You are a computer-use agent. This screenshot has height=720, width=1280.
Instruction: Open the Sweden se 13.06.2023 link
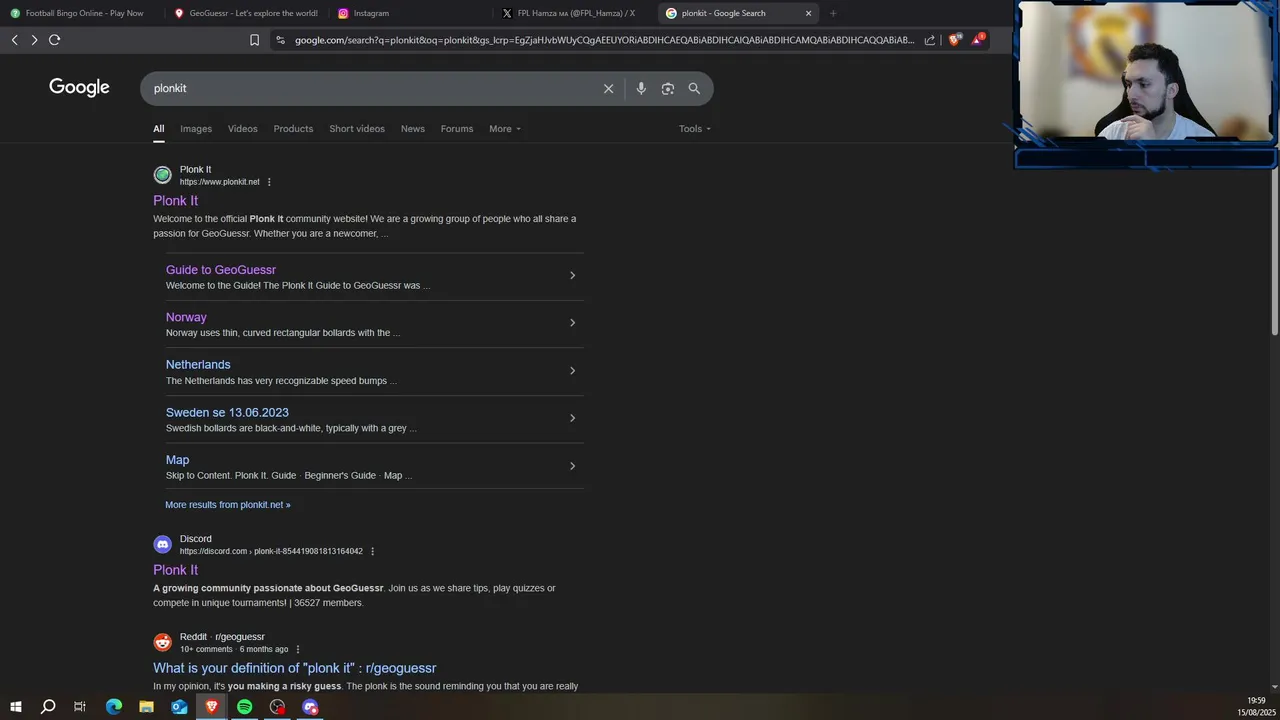[x=227, y=412]
